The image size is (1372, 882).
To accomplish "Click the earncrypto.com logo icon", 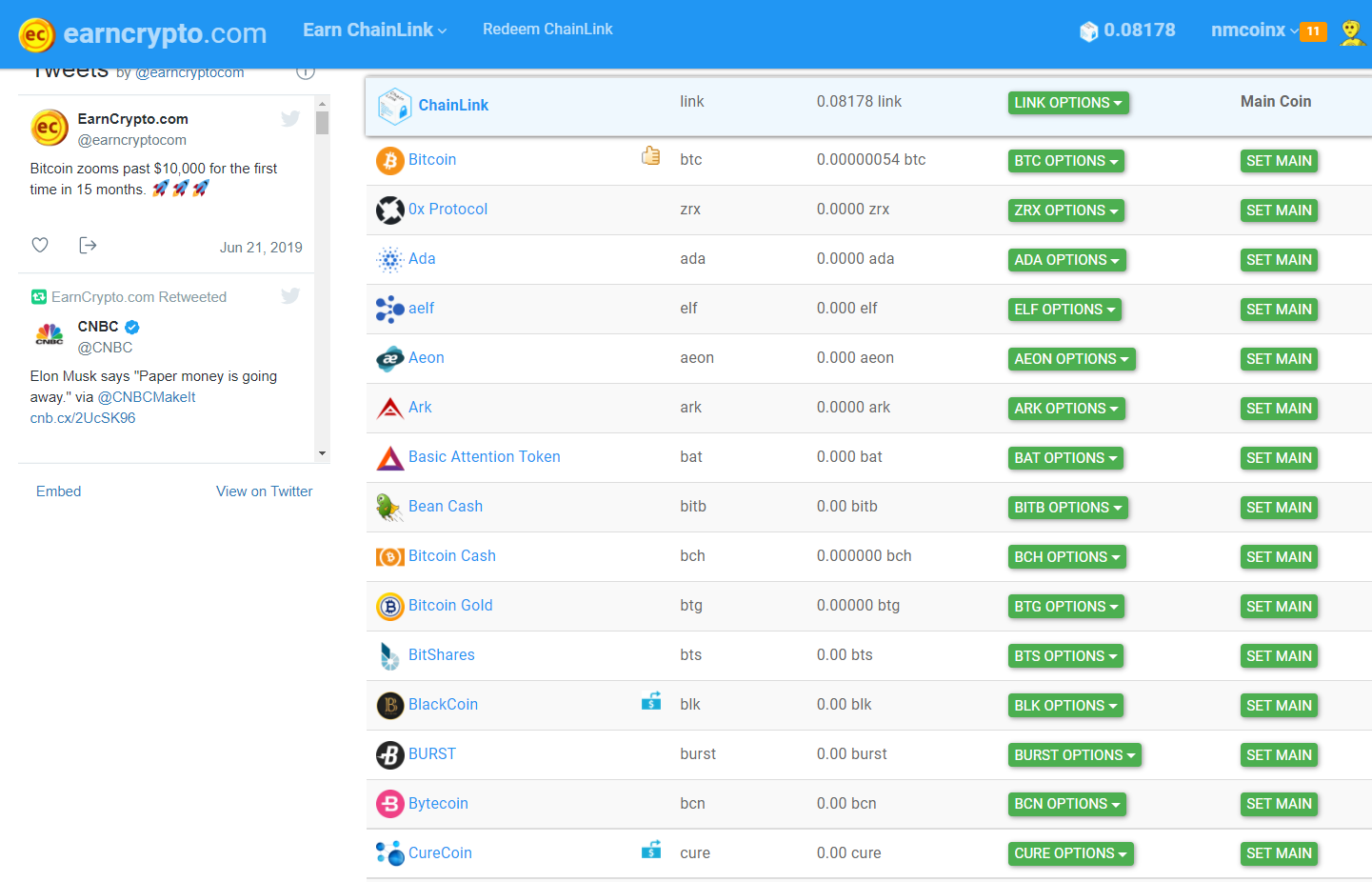I will pos(37,35).
